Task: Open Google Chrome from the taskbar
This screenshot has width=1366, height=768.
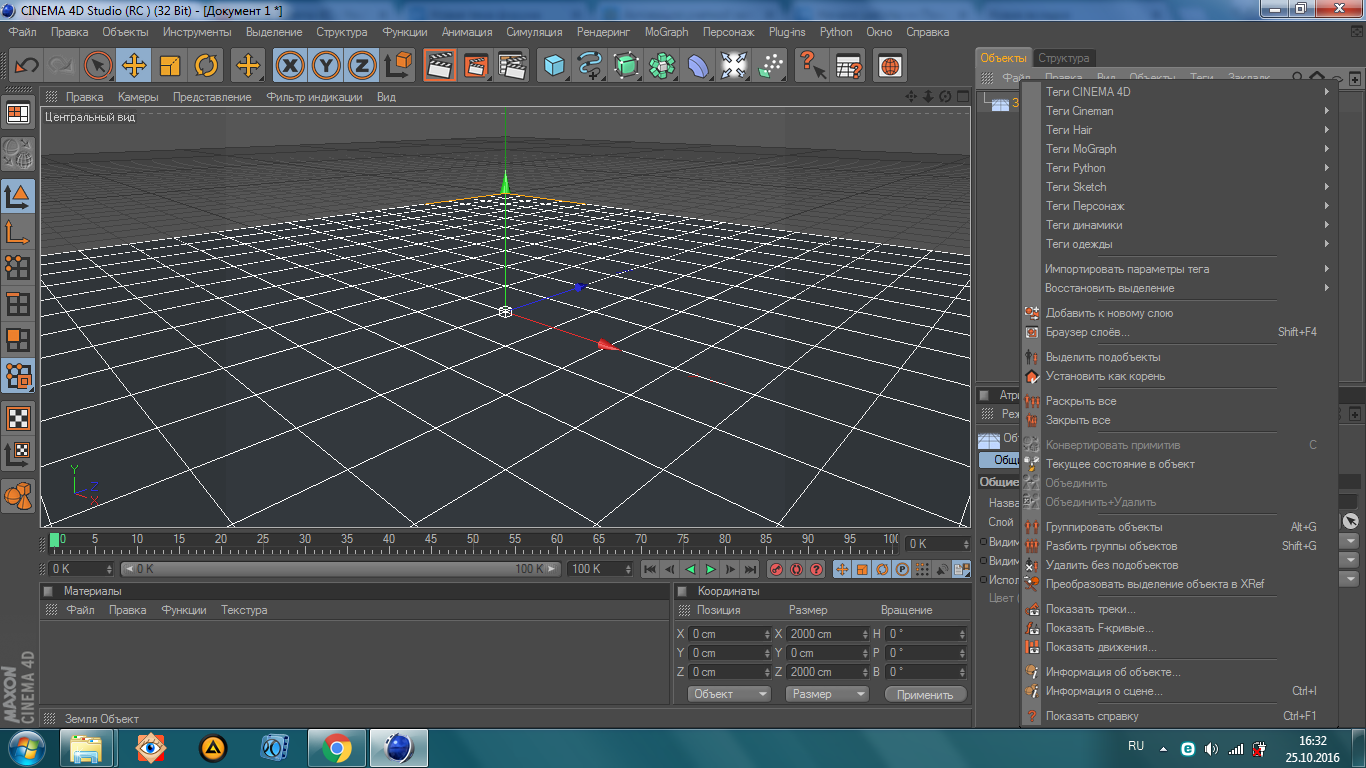Action: (336, 747)
